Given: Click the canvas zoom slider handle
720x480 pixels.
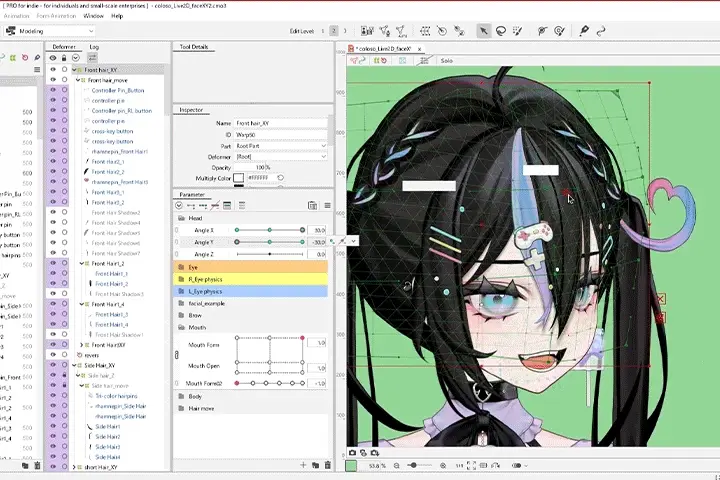Looking at the screenshot, I should [x=414, y=465].
